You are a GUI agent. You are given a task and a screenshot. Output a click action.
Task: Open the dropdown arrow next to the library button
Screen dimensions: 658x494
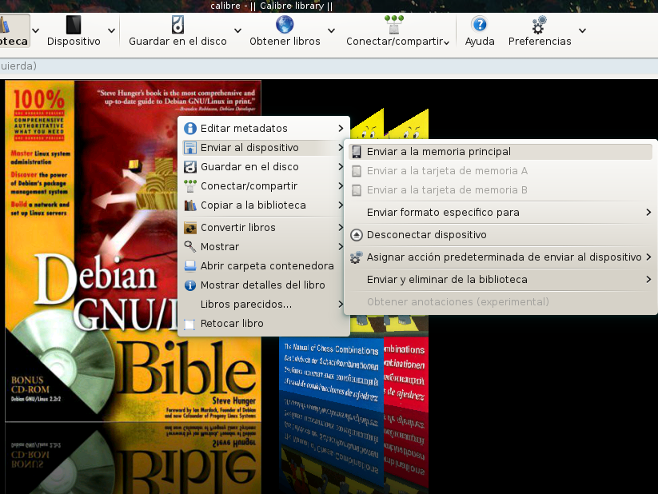coord(36,31)
